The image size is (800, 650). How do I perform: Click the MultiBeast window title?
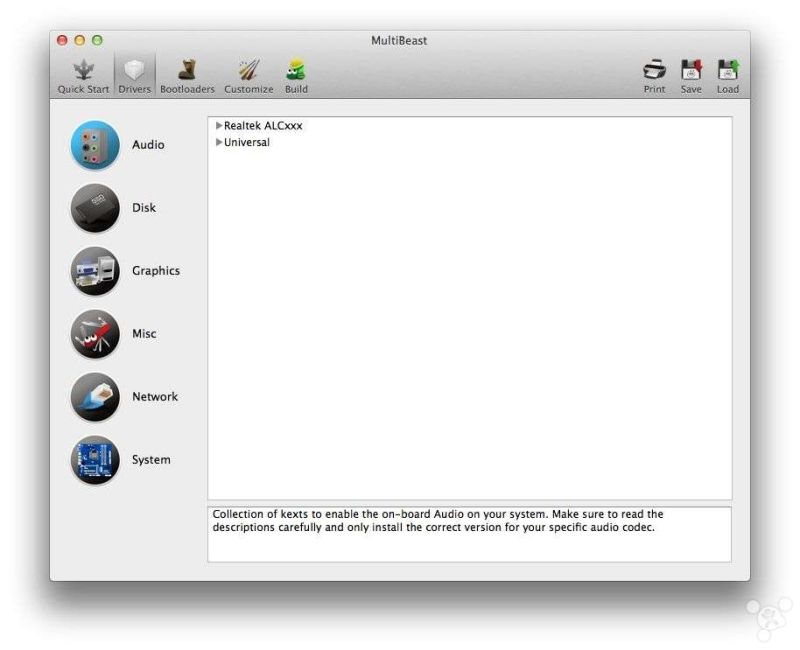[x=399, y=41]
